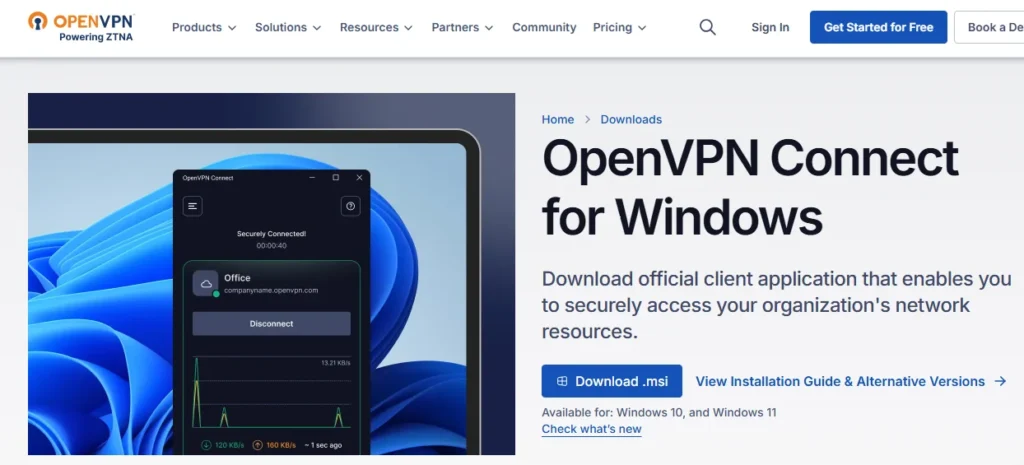Expand the Resources dropdown
This screenshot has width=1024, height=465.
376,27
